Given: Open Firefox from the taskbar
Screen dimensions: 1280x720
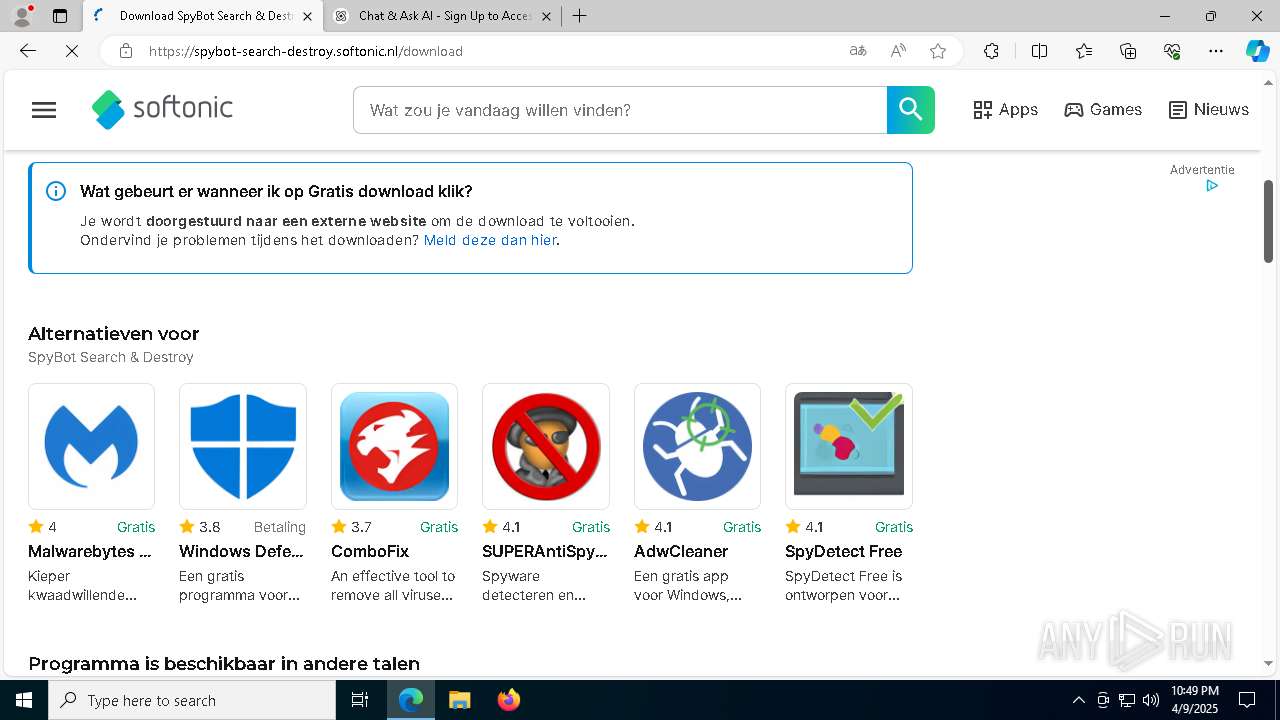Looking at the screenshot, I should click(509, 700).
